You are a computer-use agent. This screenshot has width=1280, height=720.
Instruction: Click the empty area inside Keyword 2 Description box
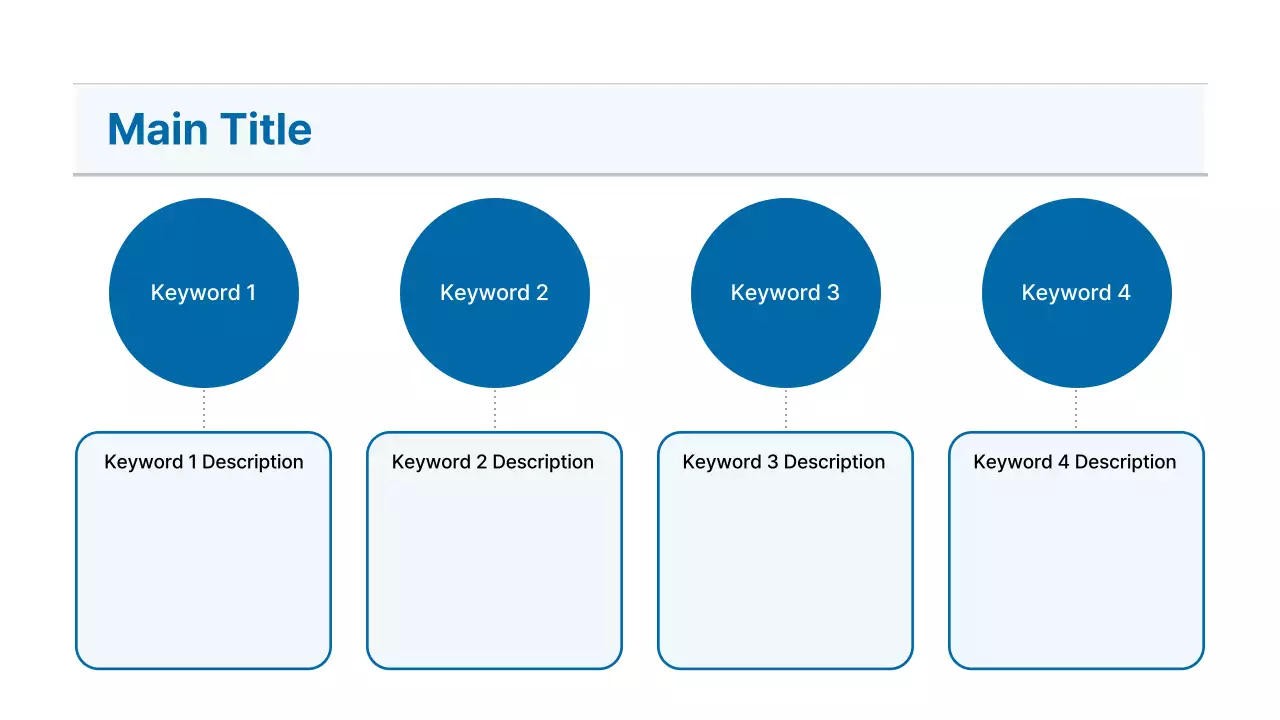(494, 570)
